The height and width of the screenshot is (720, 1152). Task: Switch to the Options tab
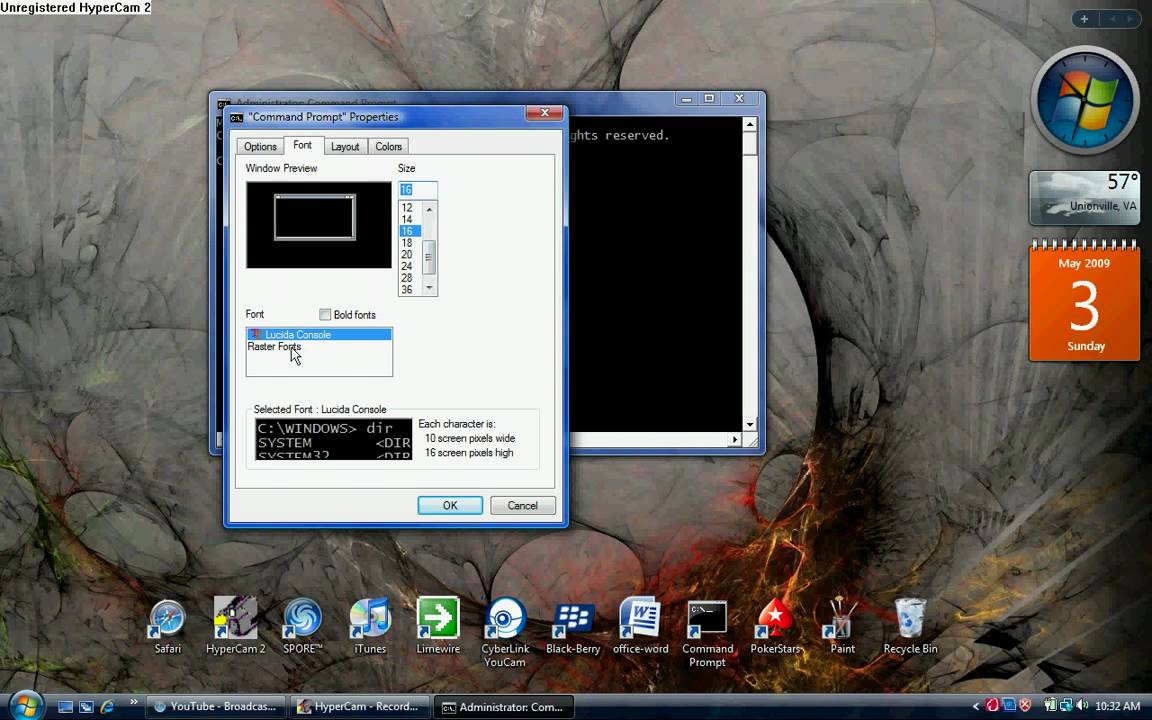coord(260,146)
